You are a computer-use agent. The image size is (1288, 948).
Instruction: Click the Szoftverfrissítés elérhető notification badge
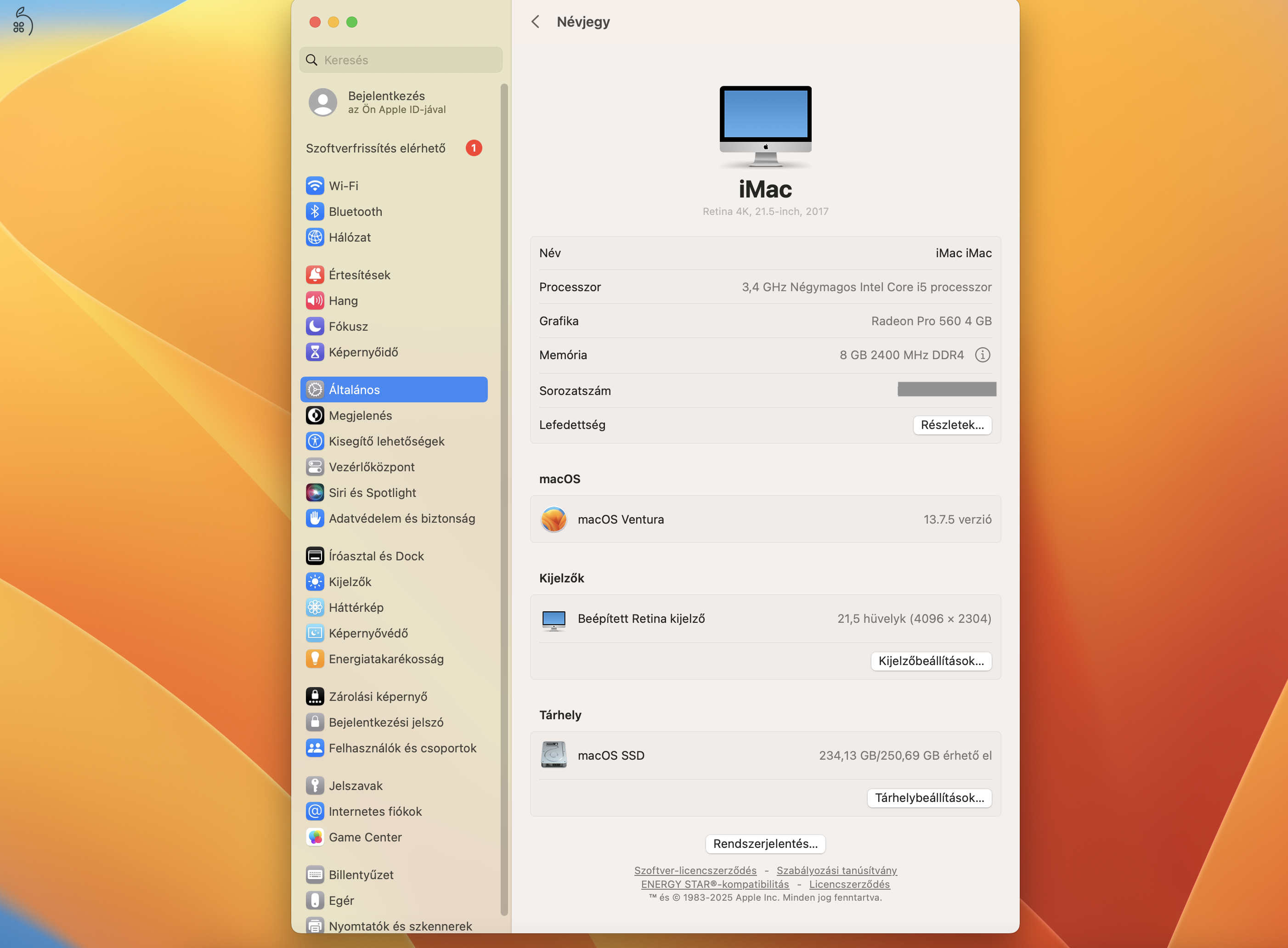tap(474, 148)
